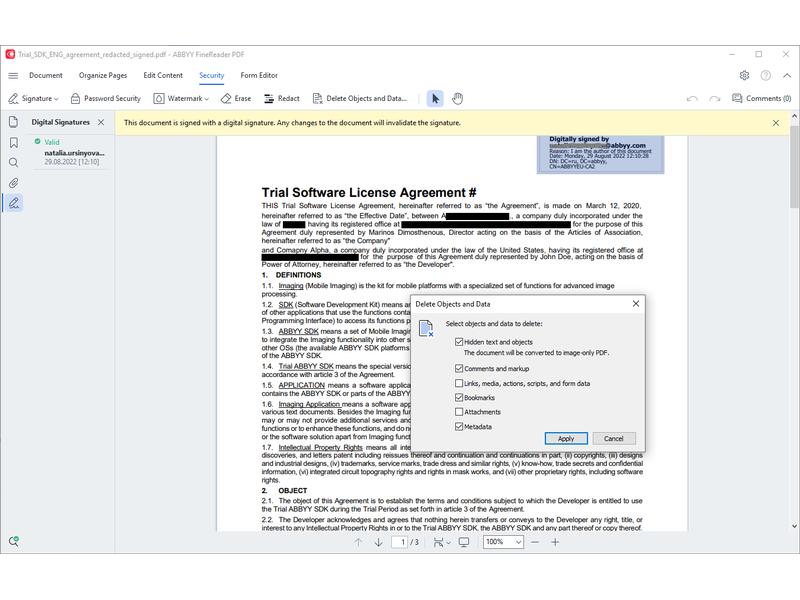The height and width of the screenshot is (600, 800).
Task: Zoom out with the minus icon
Action: 535,542
